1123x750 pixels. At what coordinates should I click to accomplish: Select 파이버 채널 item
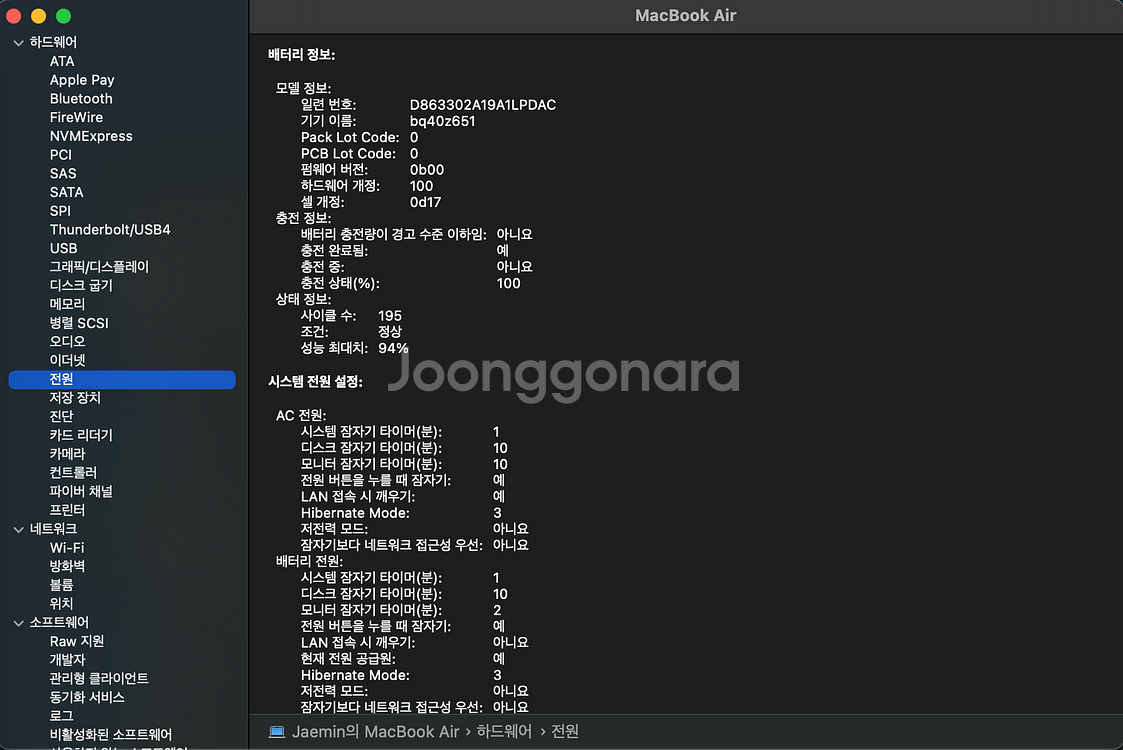coord(81,491)
